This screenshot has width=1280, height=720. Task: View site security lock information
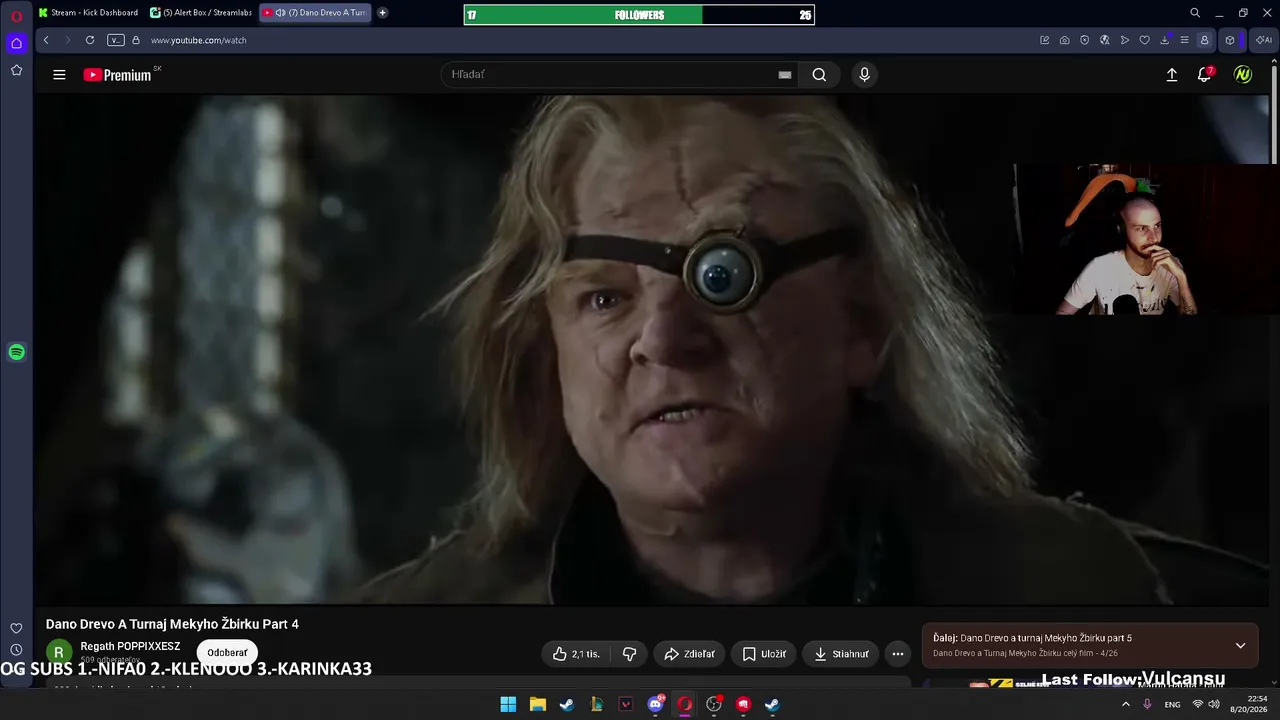(136, 40)
